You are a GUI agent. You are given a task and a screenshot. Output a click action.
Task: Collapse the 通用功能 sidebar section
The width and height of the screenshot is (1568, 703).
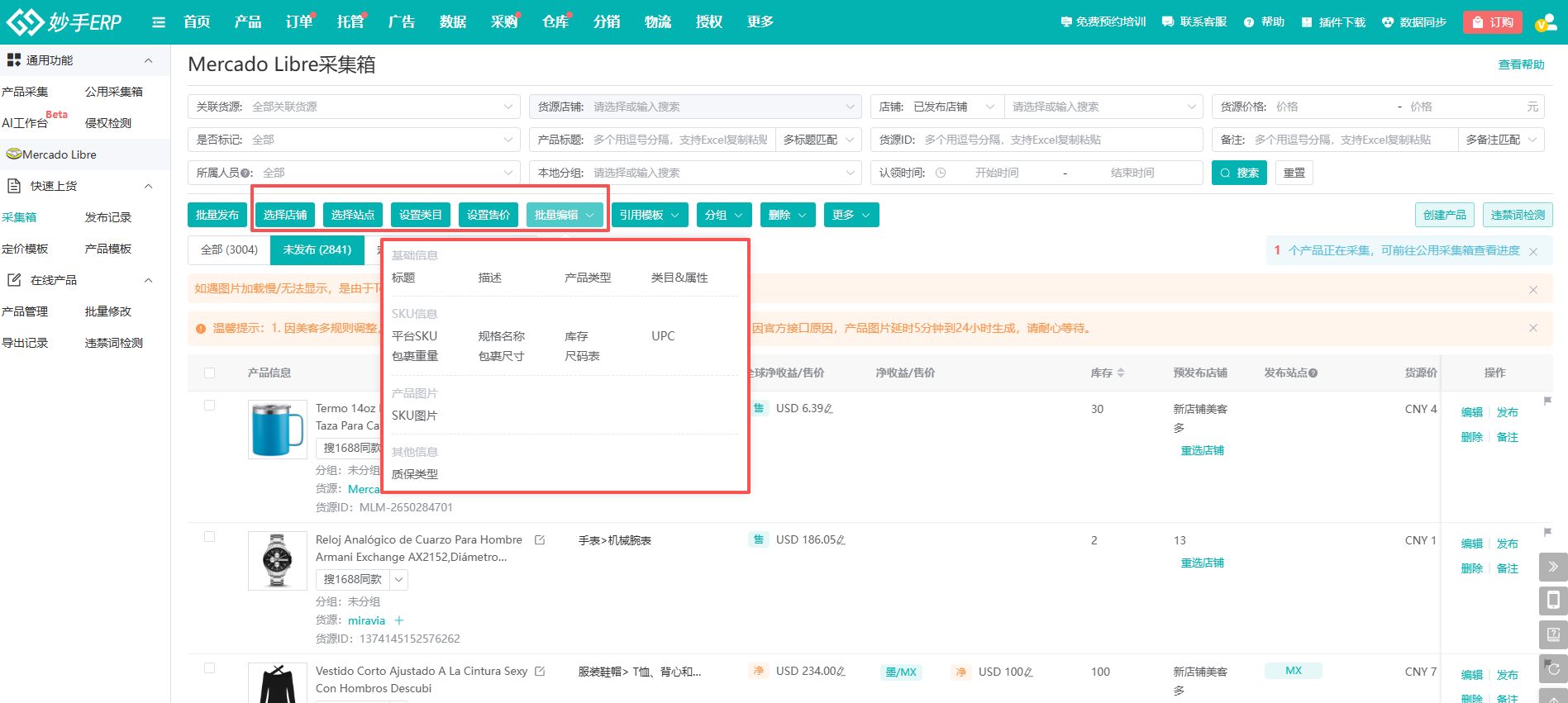point(149,60)
